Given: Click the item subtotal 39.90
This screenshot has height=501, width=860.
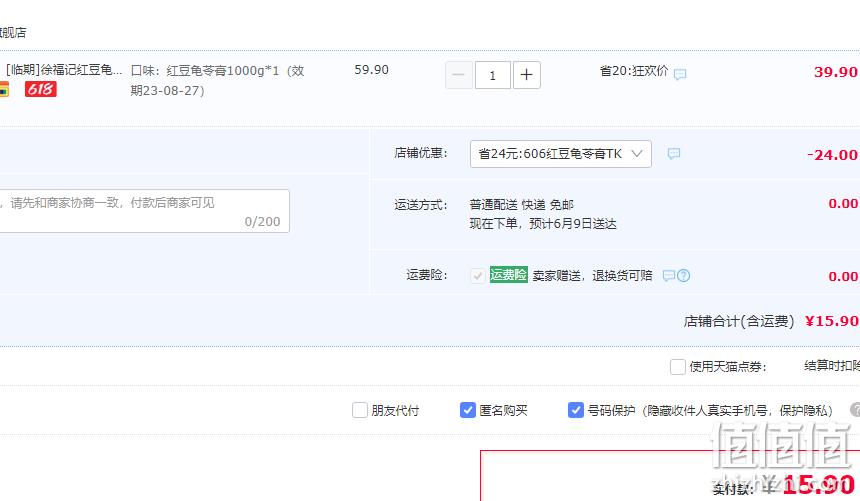Looking at the screenshot, I should 835,72.
